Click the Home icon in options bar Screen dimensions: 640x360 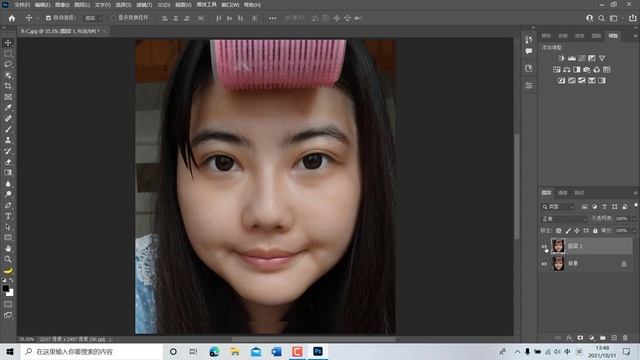click(x=12, y=18)
